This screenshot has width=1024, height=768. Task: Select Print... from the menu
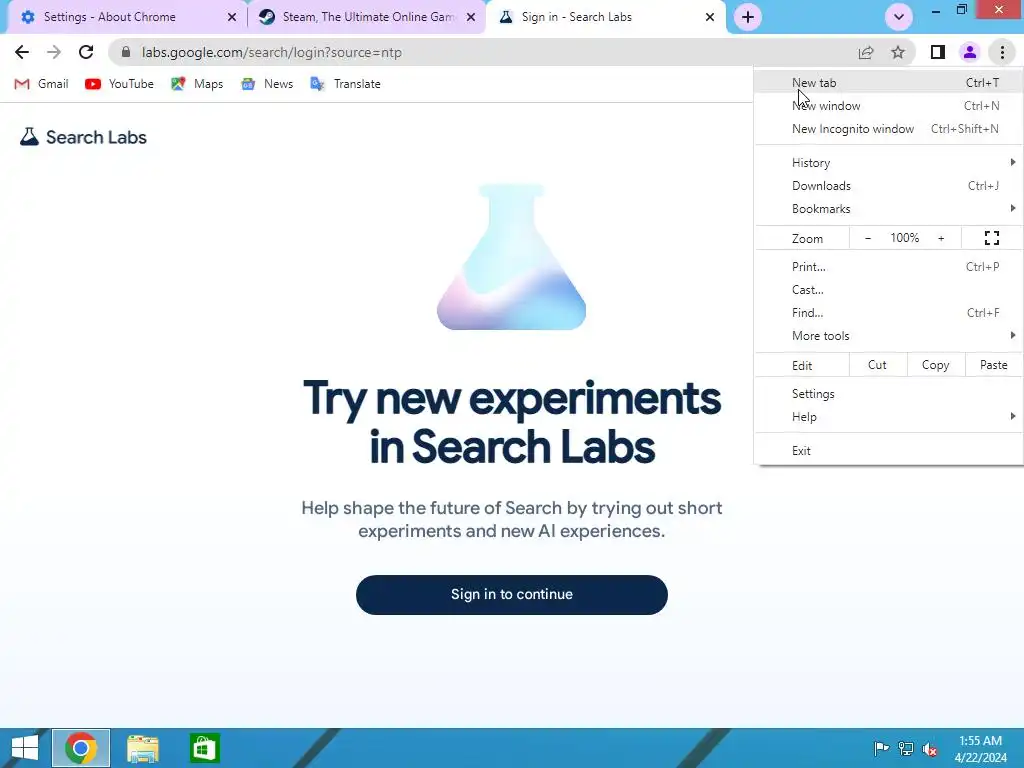pos(888,266)
